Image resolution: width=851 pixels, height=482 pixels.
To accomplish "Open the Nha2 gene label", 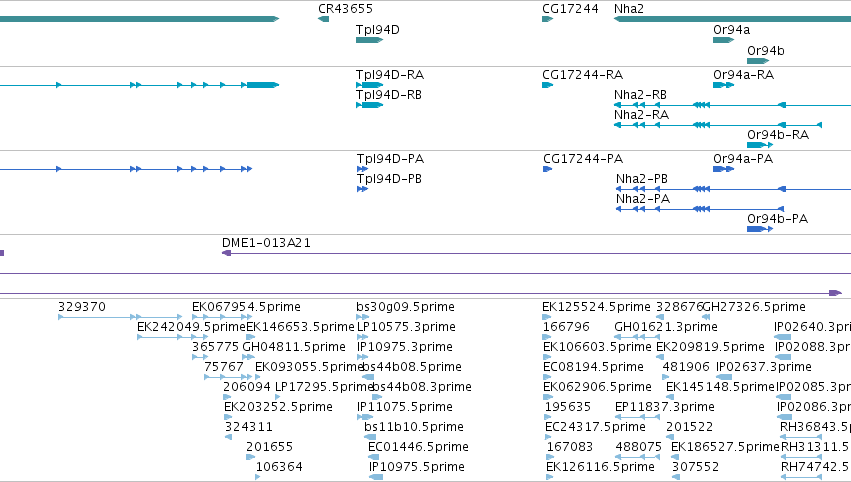I will tap(628, 9).
